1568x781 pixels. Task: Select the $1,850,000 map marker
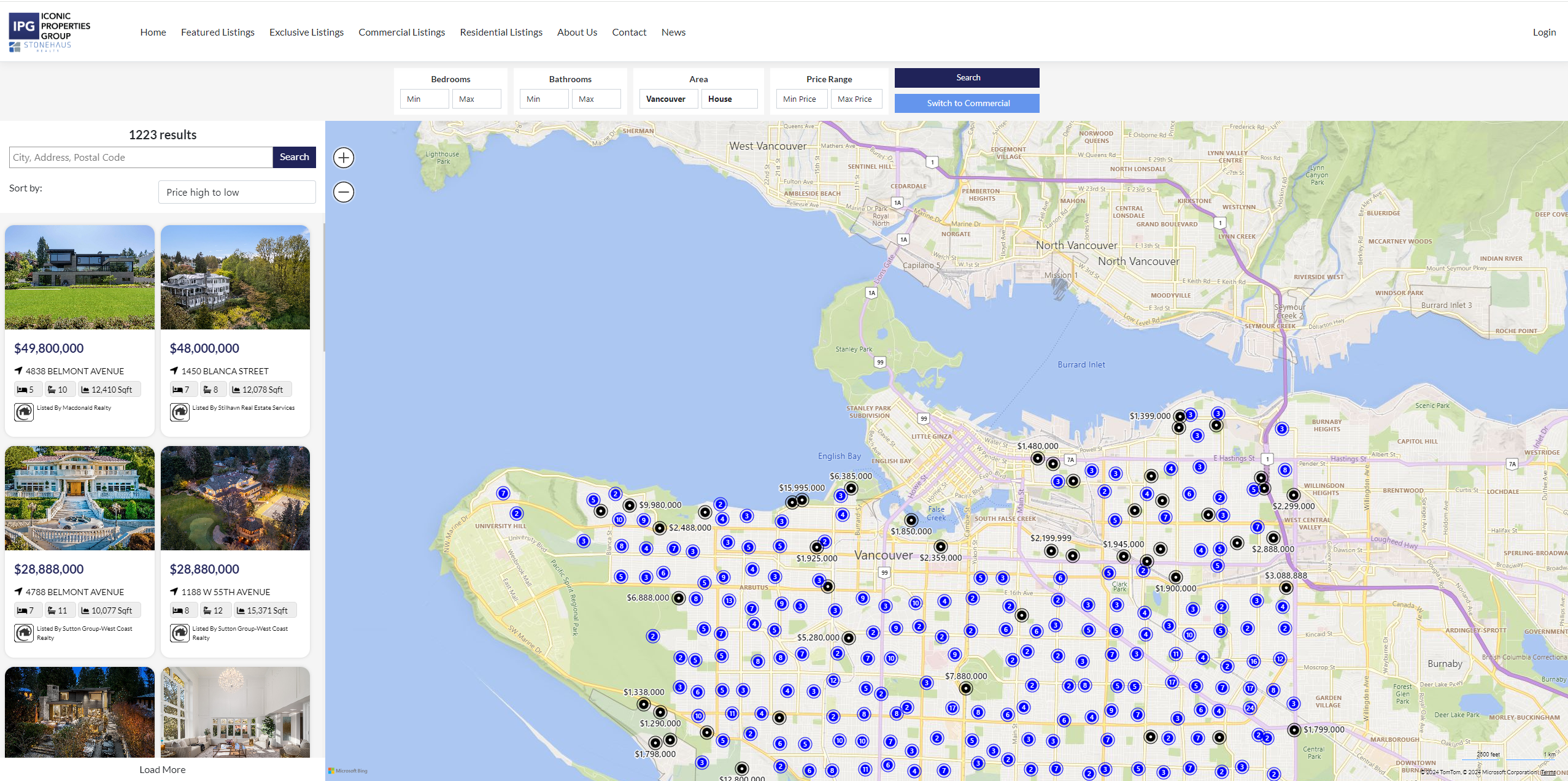point(911,520)
